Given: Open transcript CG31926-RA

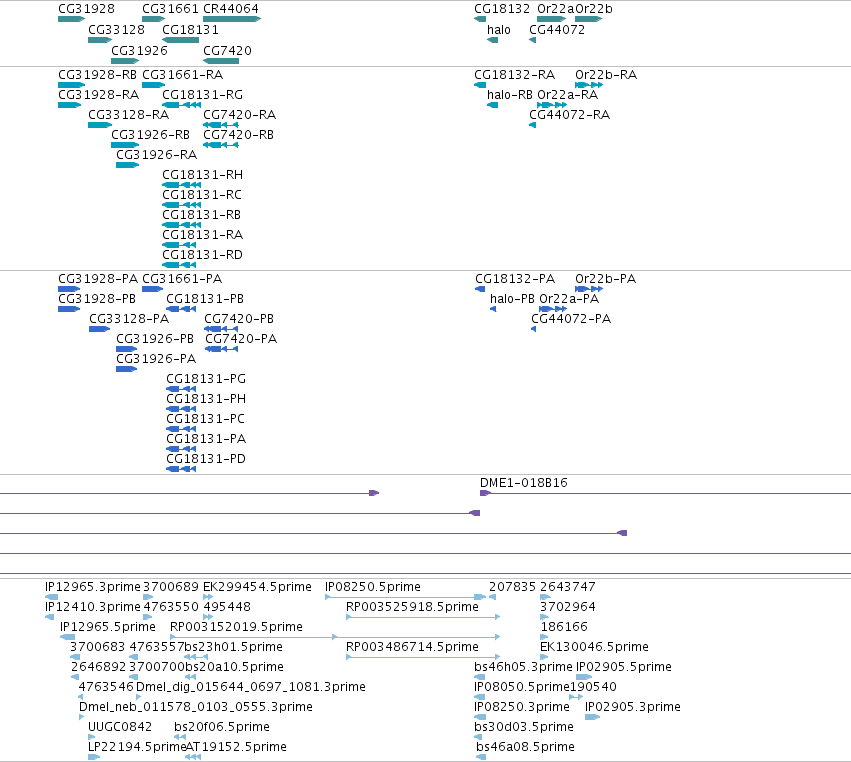Looking at the screenshot, I should click(157, 155).
